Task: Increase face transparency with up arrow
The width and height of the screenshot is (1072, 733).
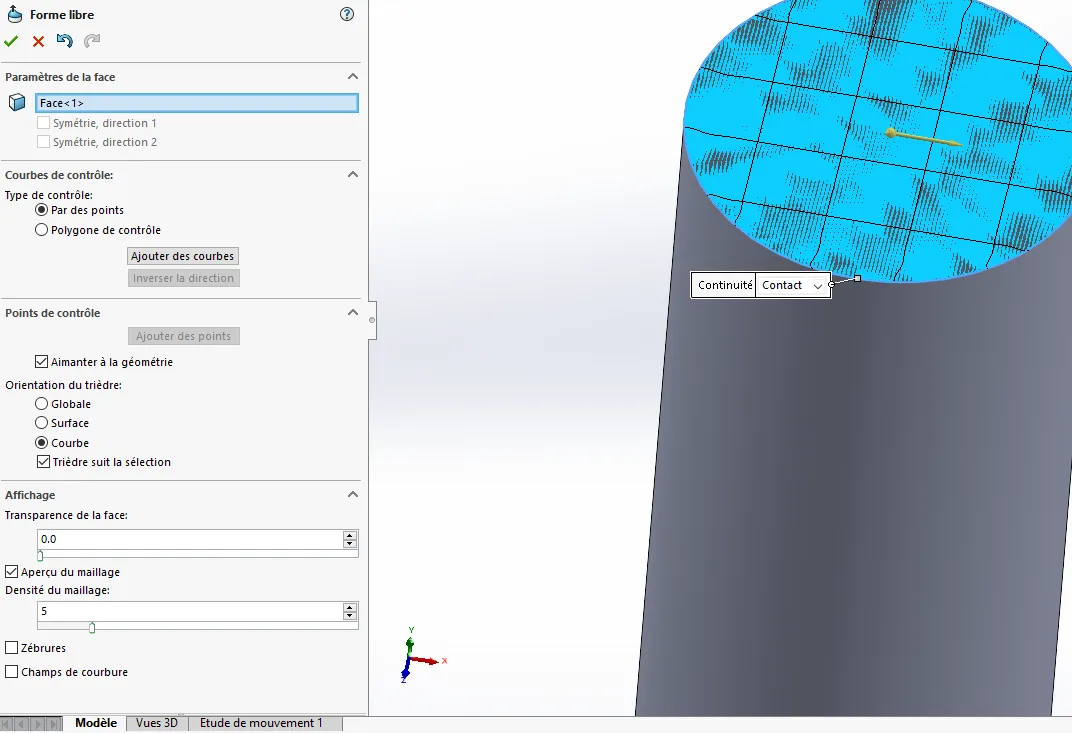Action: pos(350,535)
